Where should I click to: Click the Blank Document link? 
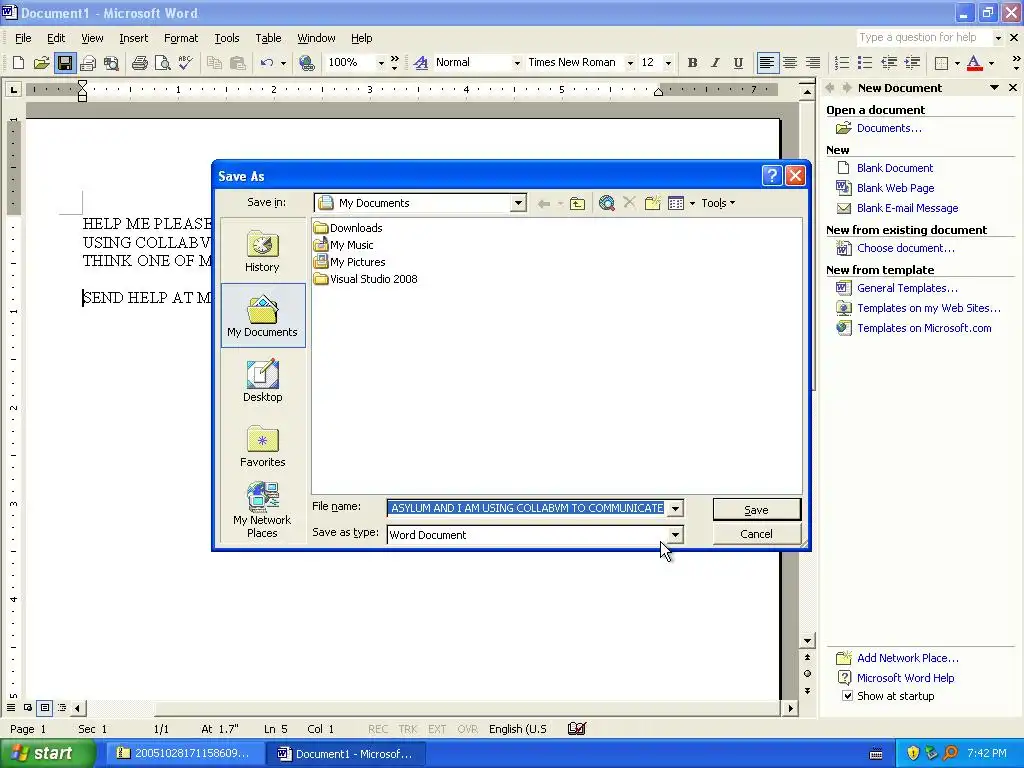[895, 168]
